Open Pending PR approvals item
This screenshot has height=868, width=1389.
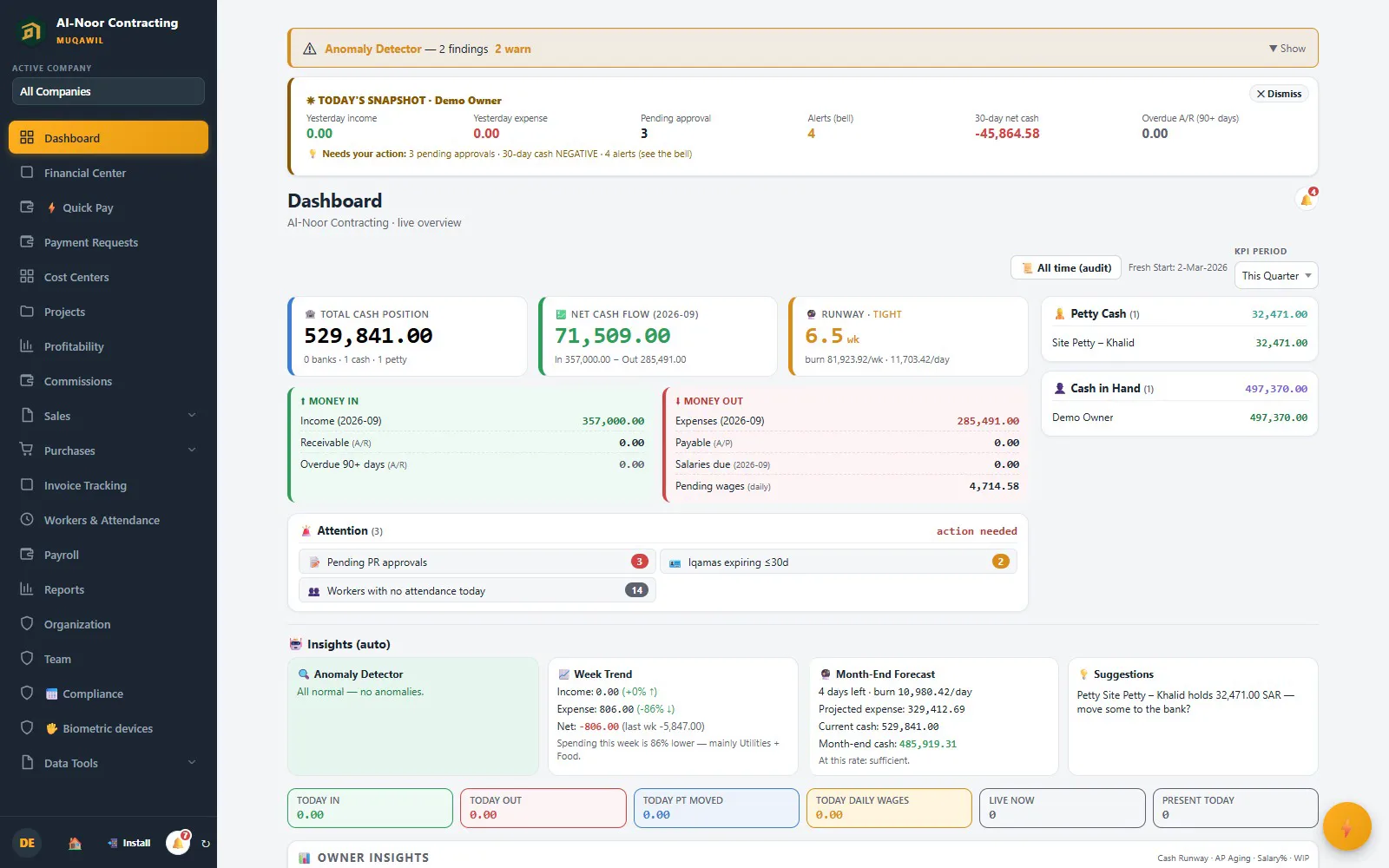click(477, 562)
